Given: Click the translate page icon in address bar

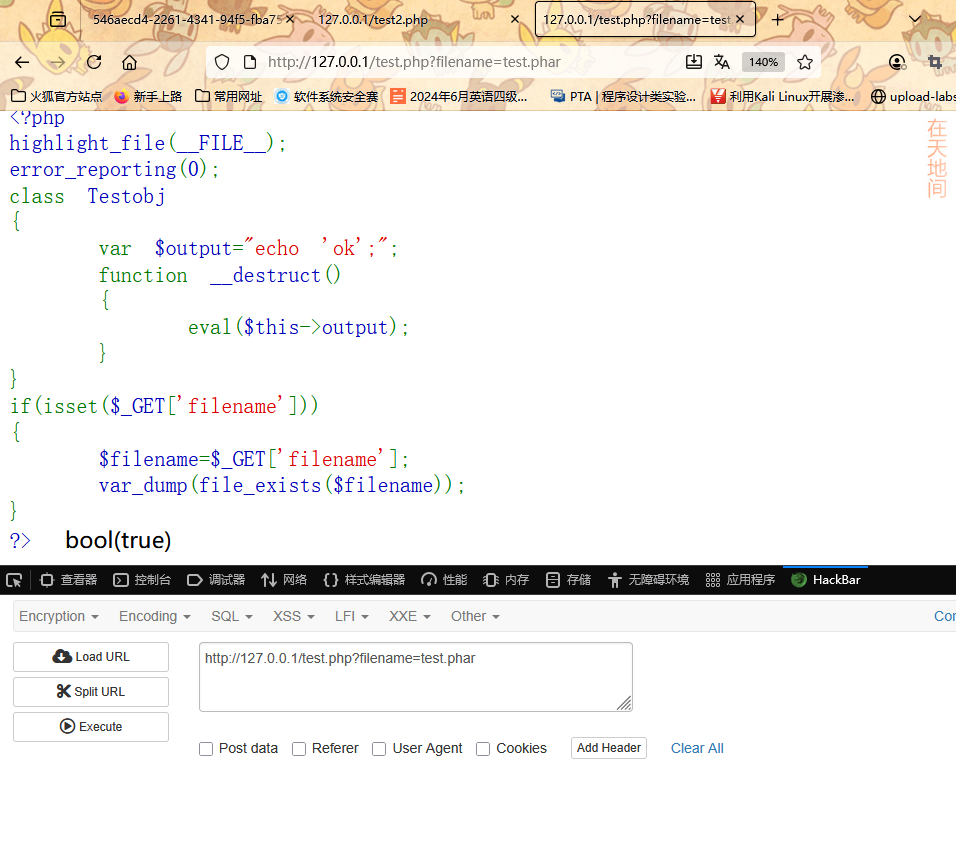Looking at the screenshot, I should pyautogui.click(x=722, y=62).
